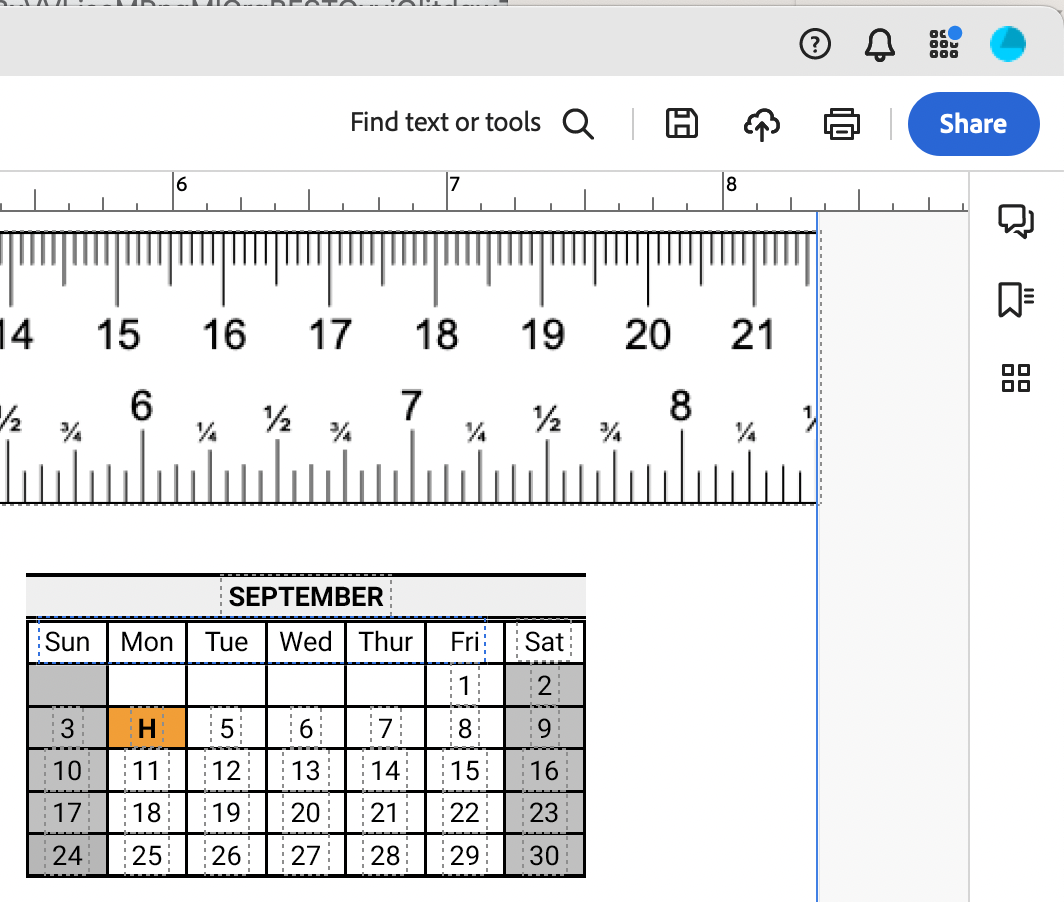Screen dimensions: 1064x902
Task: Open your account profile avatar
Action: (1007, 43)
